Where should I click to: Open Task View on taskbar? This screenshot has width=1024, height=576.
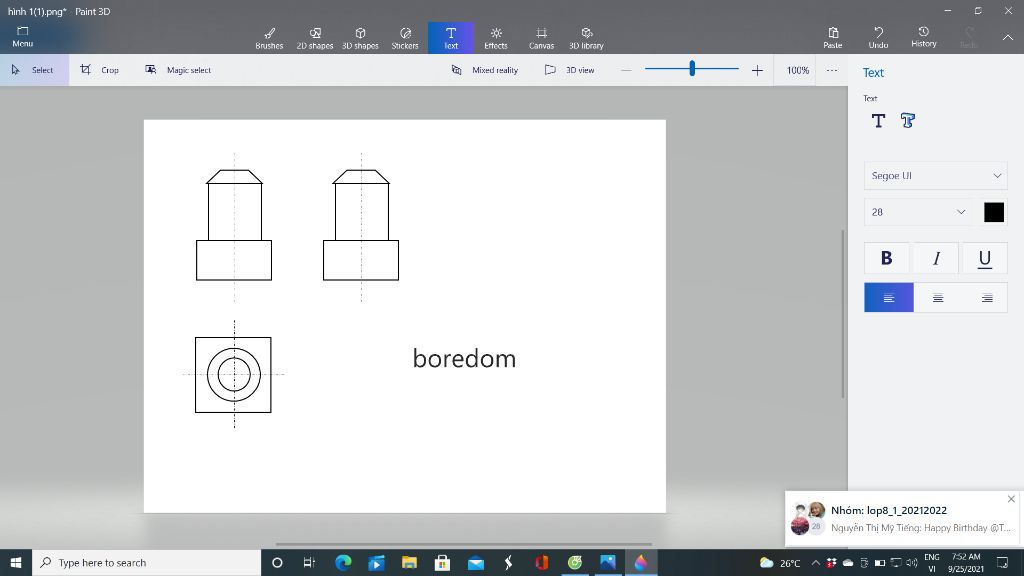pos(310,562)
